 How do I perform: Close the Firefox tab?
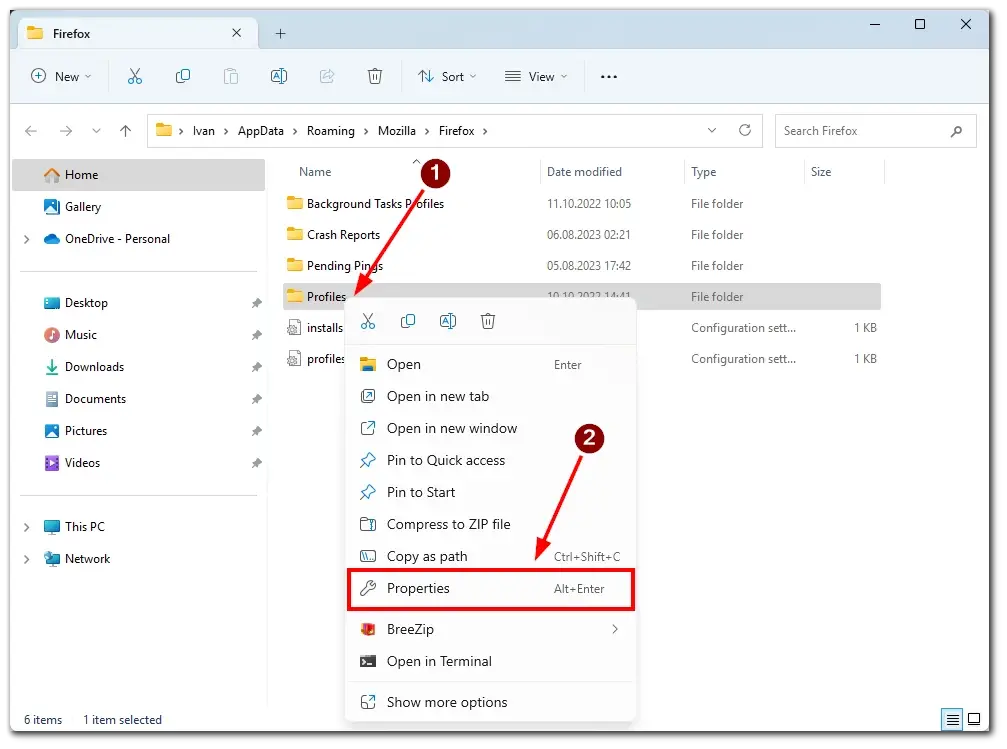point(236,33)
